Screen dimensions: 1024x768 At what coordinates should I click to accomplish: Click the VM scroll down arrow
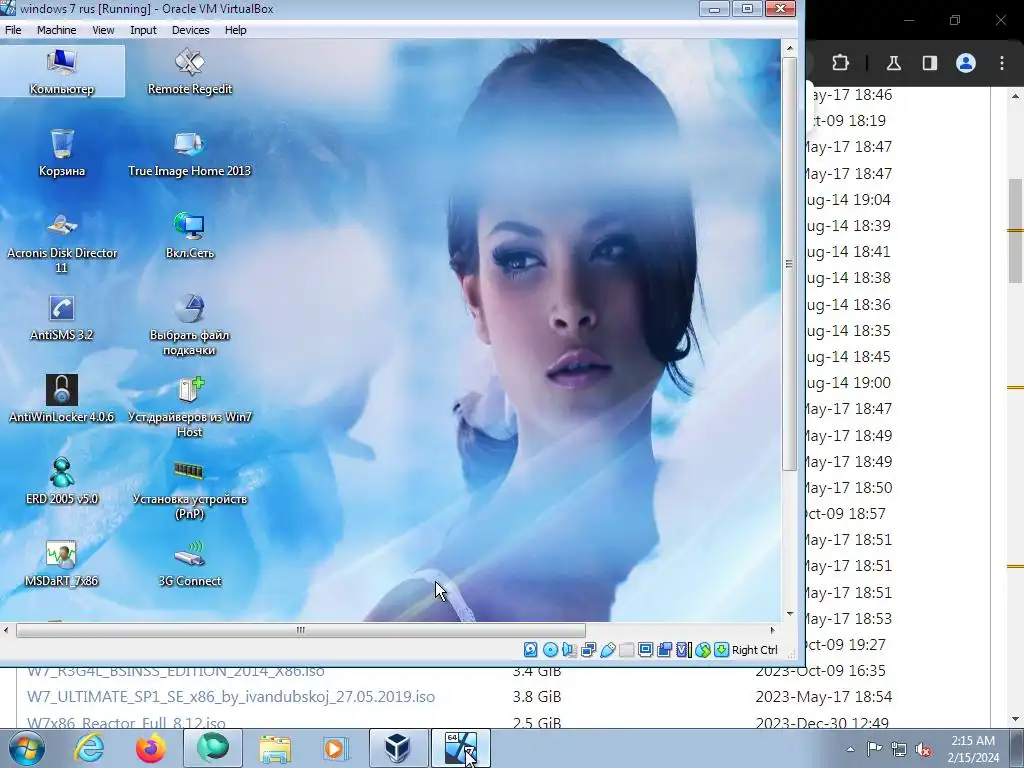point(789,614)
